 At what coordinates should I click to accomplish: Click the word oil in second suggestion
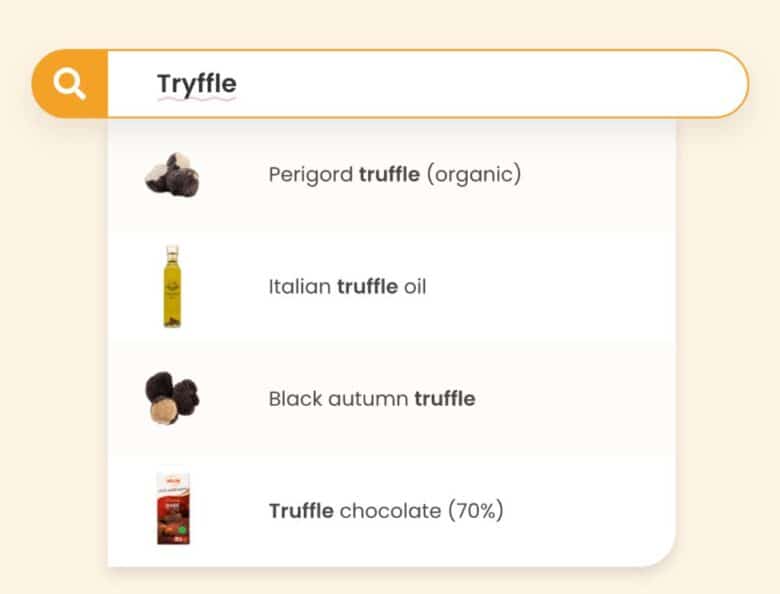(414, 287)
